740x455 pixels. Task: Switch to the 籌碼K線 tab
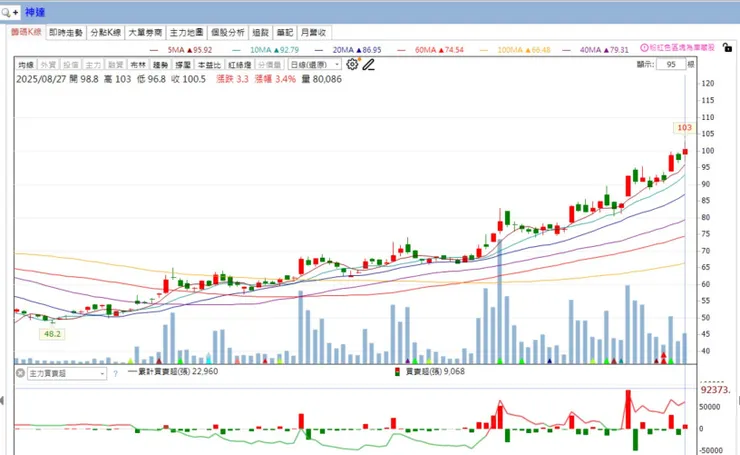[26, 32]
